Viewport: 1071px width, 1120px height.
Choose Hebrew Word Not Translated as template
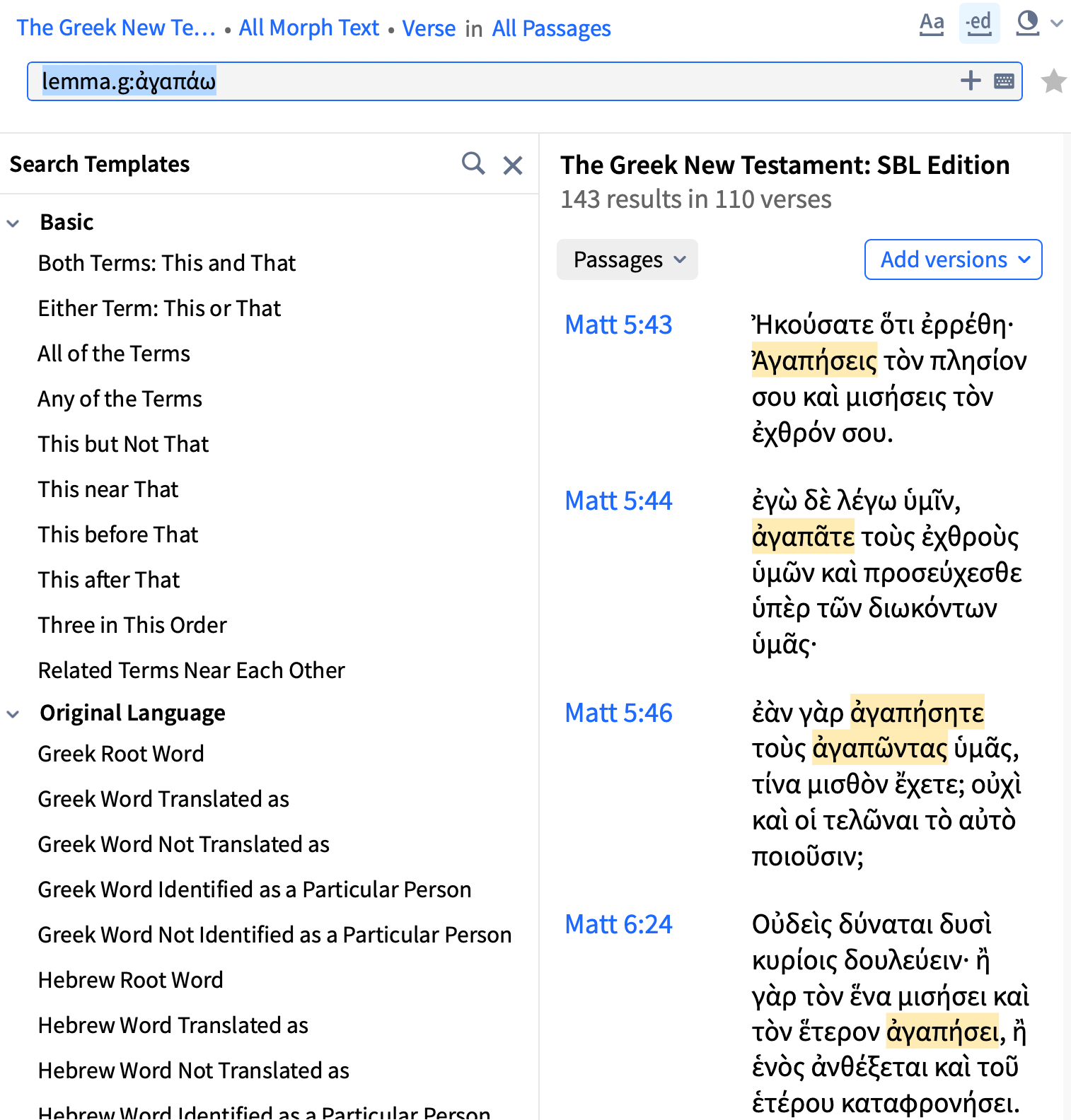coord(194,1071)
